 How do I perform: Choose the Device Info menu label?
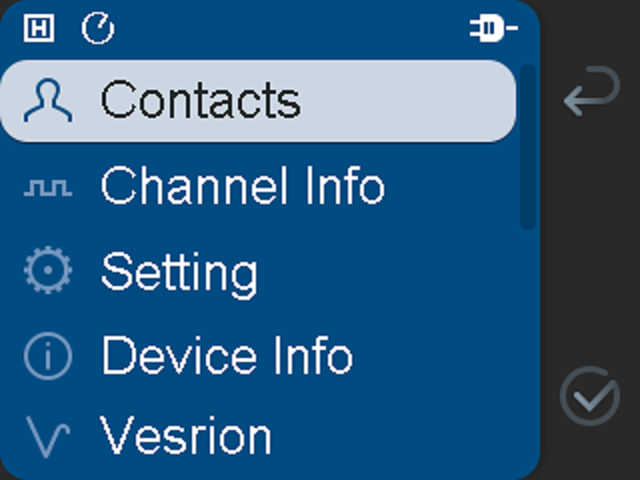[227, 356]
